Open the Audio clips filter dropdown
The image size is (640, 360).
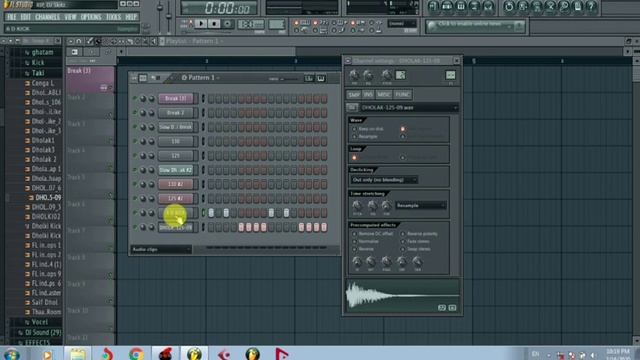click(161, 249)
